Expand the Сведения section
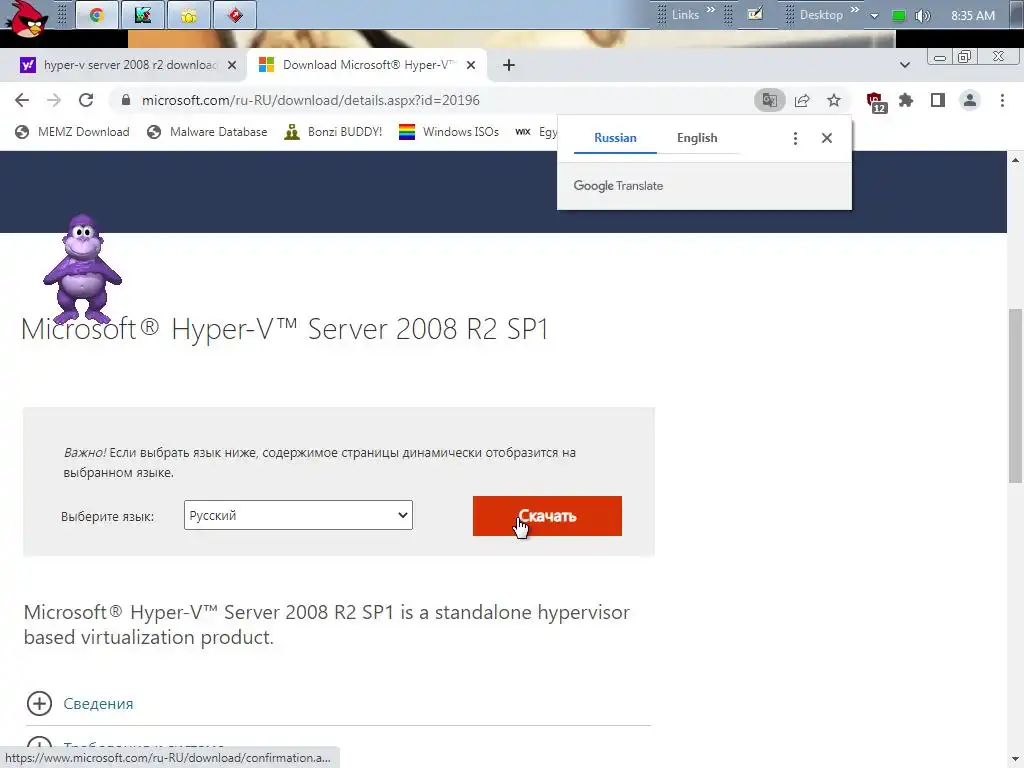The height and width of the screenshot is (768, 1024). tap(39, 703)
